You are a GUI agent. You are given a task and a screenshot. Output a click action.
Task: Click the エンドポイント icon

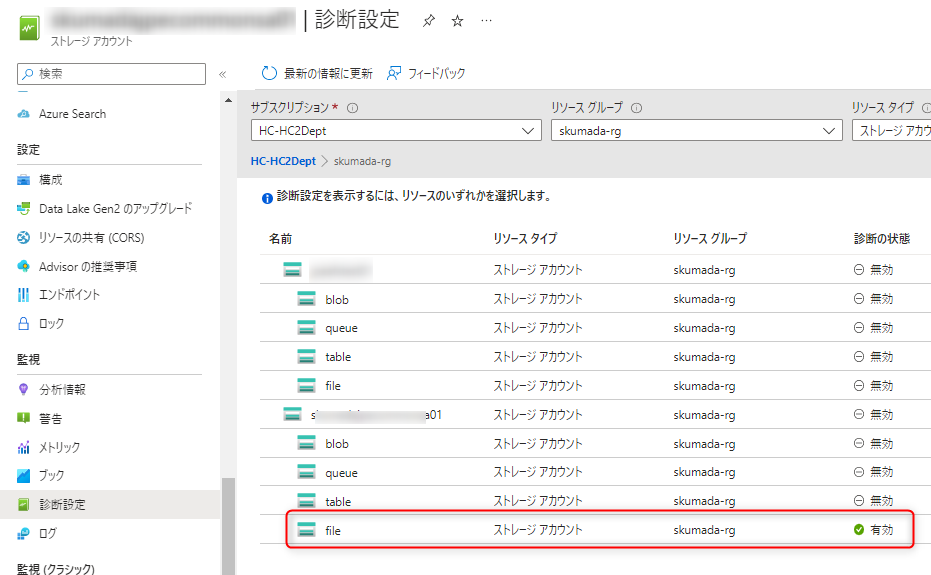point(23,295)
